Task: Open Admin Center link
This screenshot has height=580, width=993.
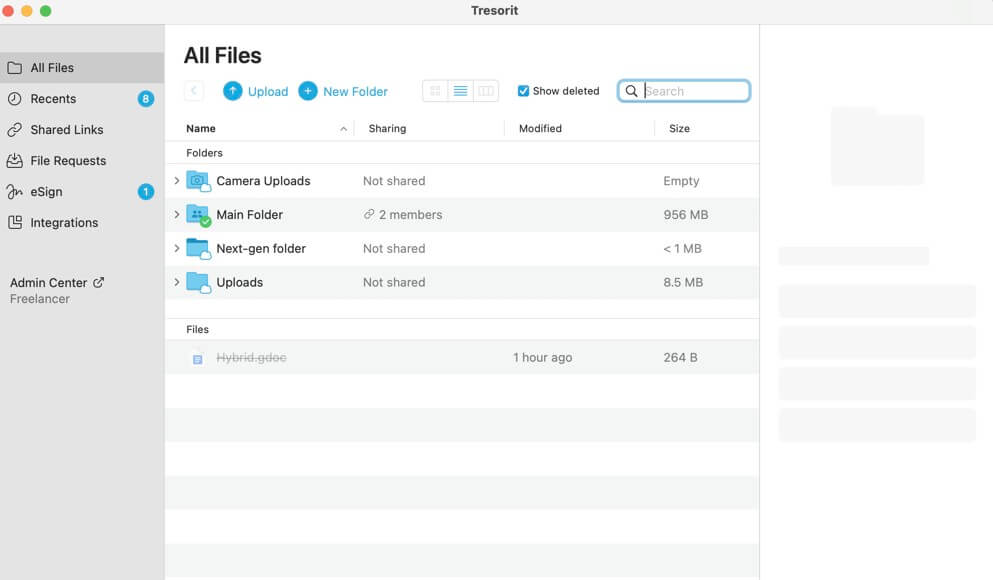Action: pyautogui.click(x=48, y=283)
